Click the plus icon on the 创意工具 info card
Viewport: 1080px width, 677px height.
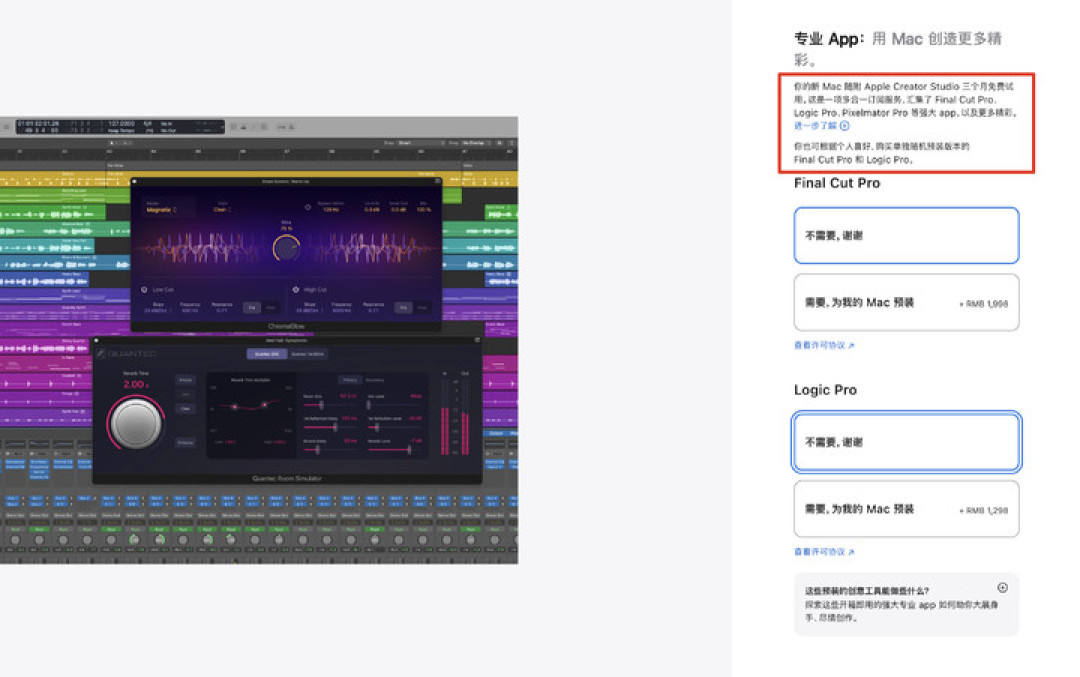tap(1002, 587)
